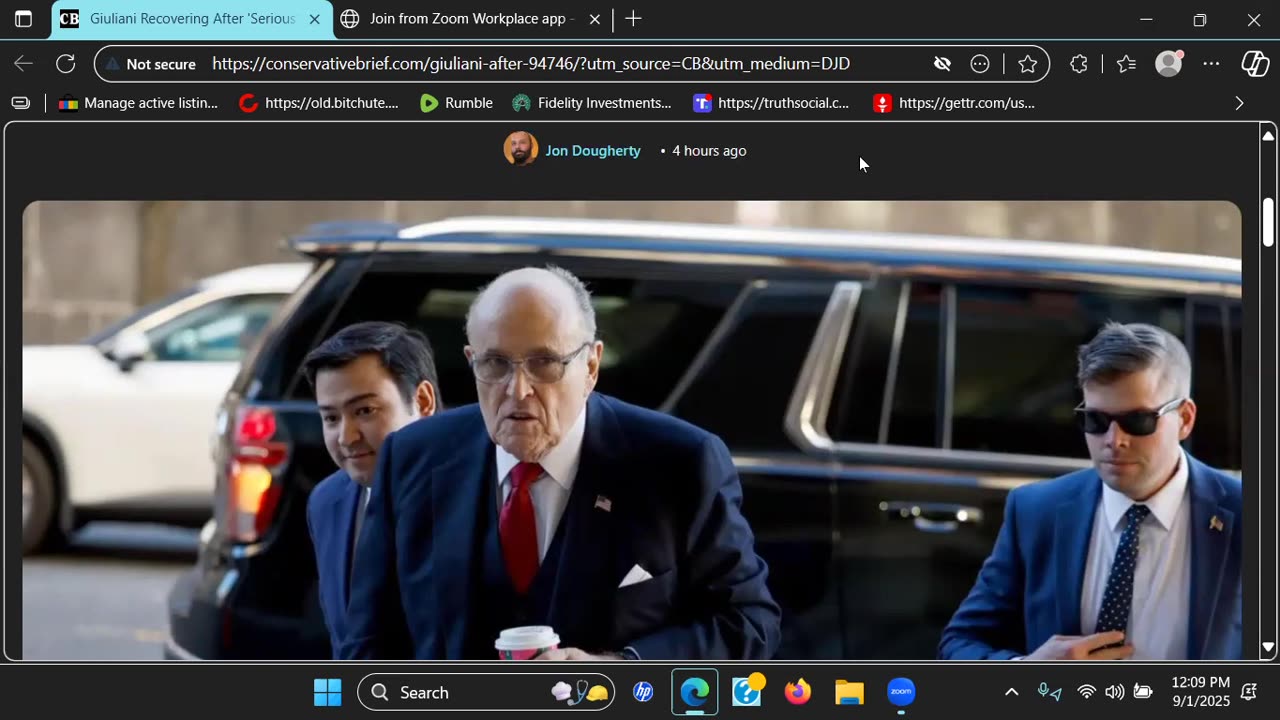Image resolution: width=1280 pixels, height=720 pixels.
Task: Click Jon Dougherty's author avatar
Action: point(520,149)
